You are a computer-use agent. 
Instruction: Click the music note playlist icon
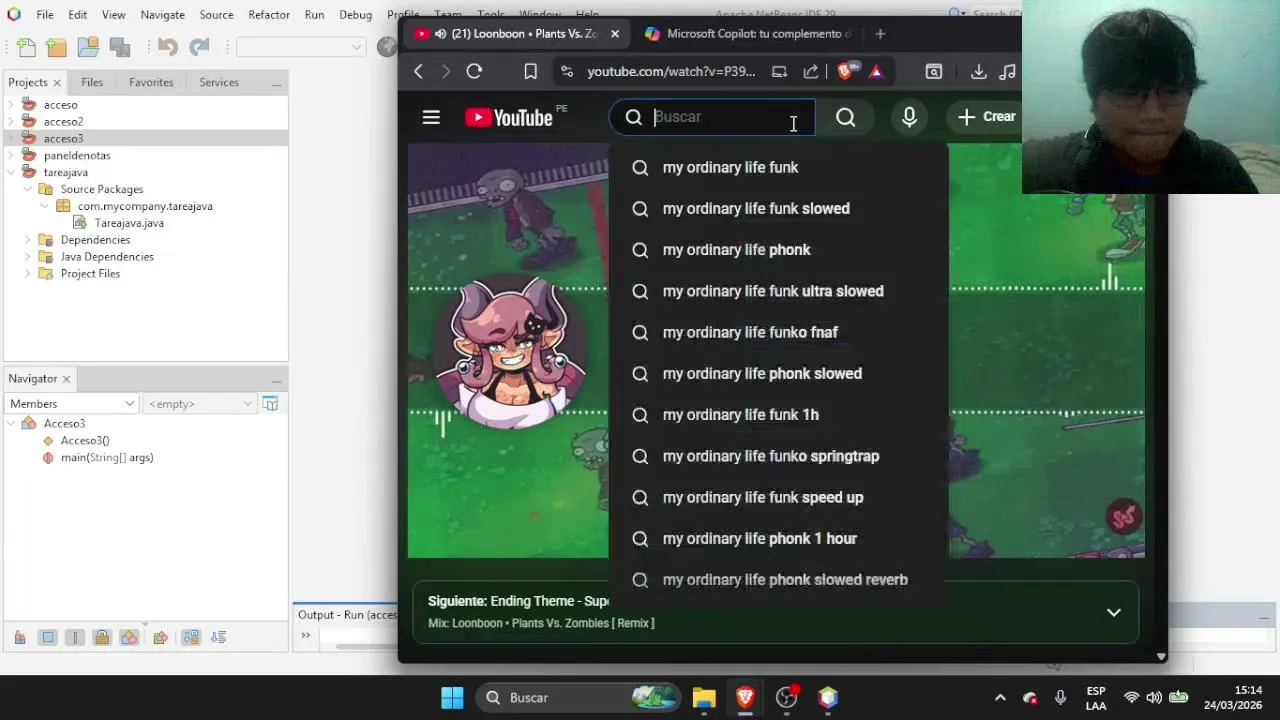[x=1008, y=72]
